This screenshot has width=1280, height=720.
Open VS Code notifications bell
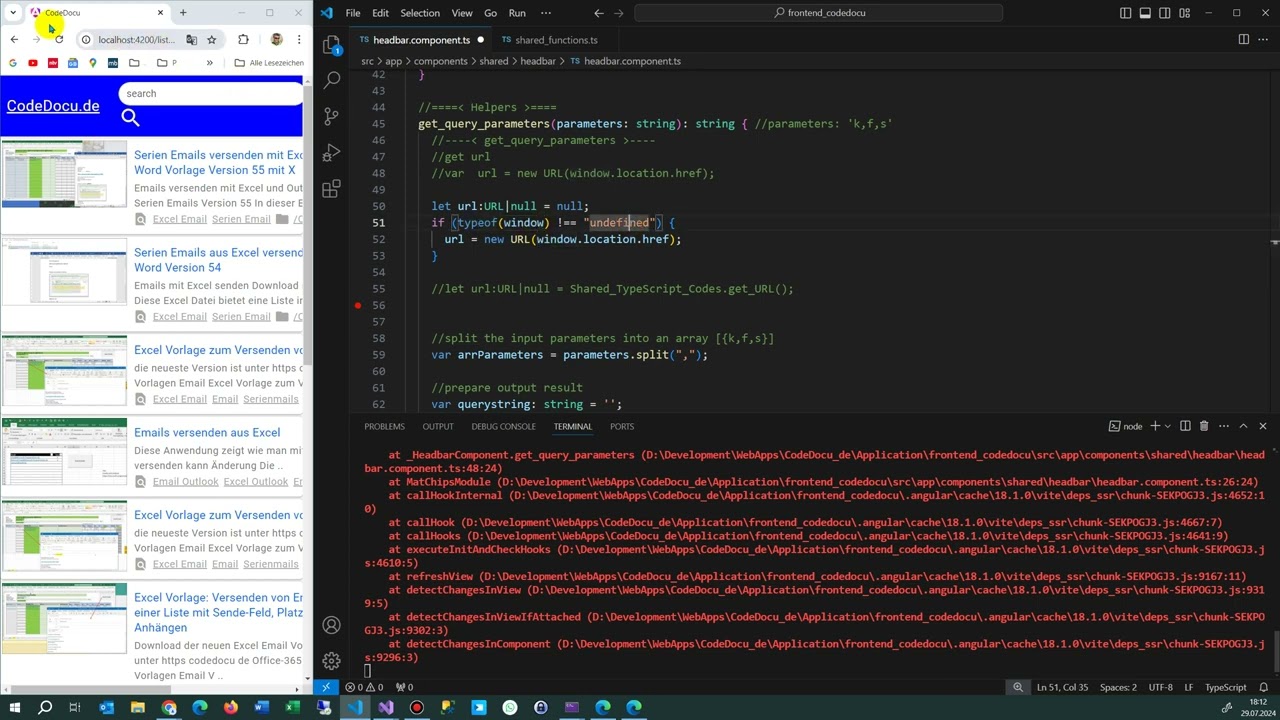[1264, 687]
